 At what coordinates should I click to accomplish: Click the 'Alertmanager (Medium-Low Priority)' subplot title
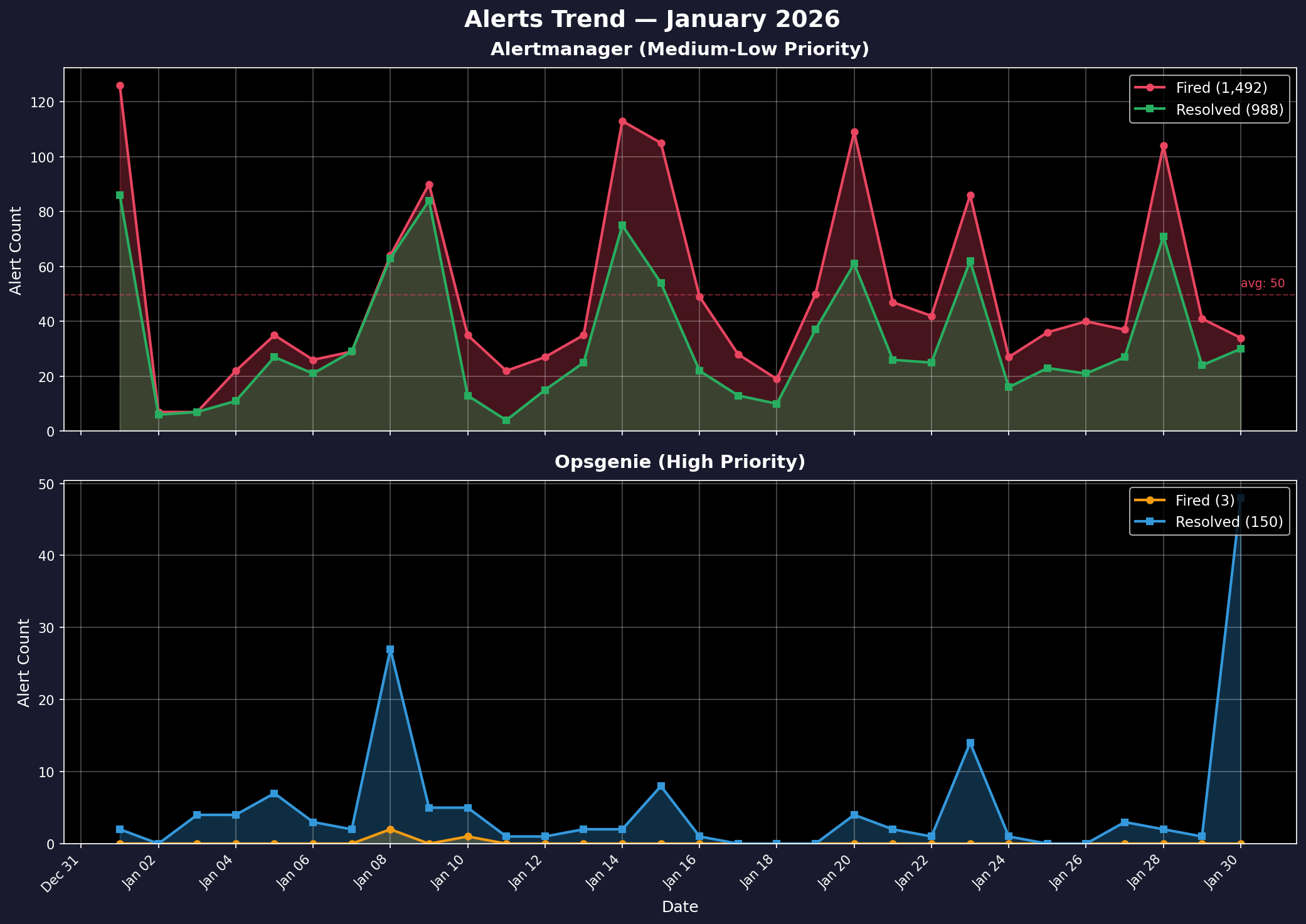[x=679, y=50]
